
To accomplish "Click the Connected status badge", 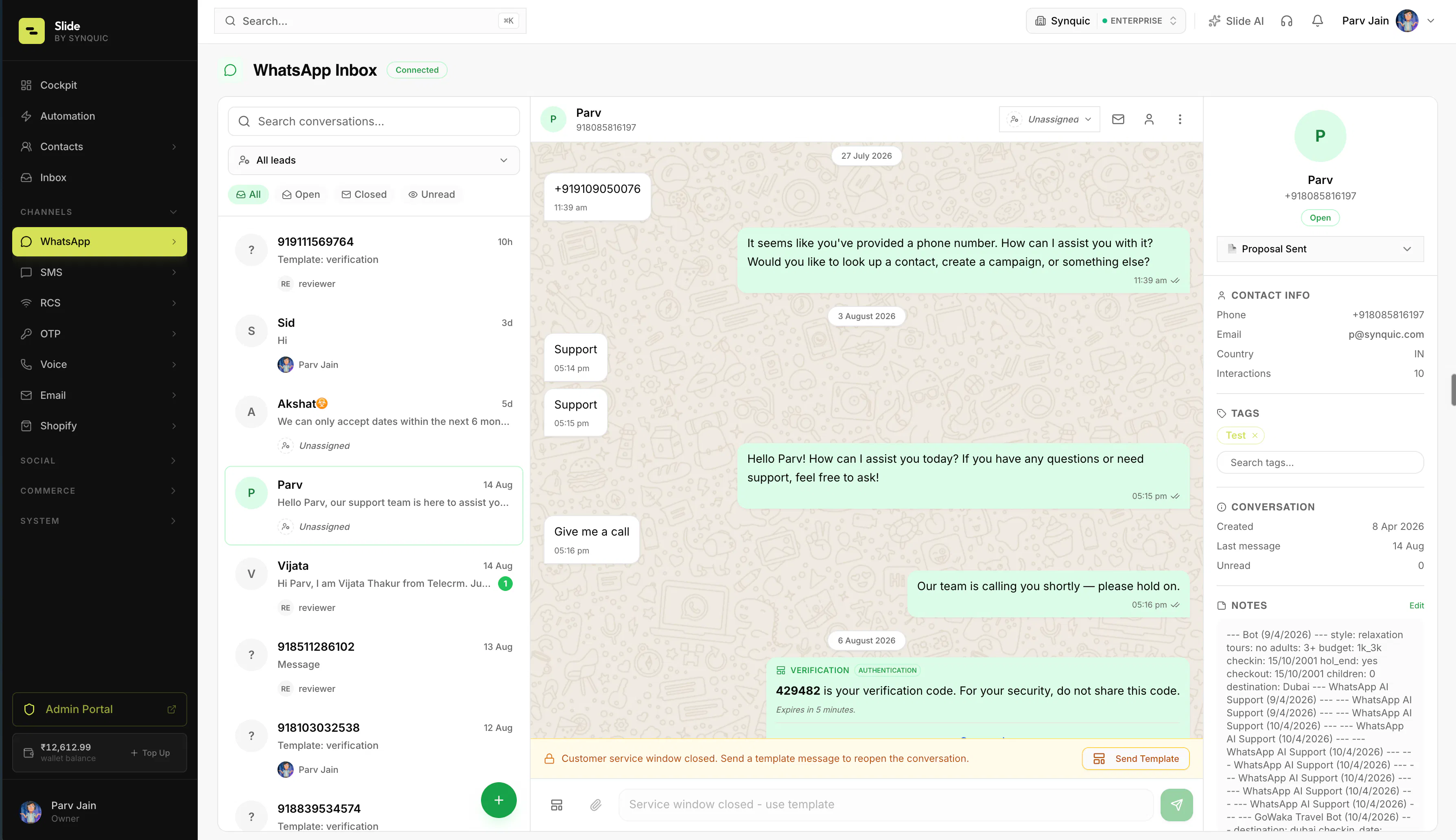I will click(x=417, y=70).
